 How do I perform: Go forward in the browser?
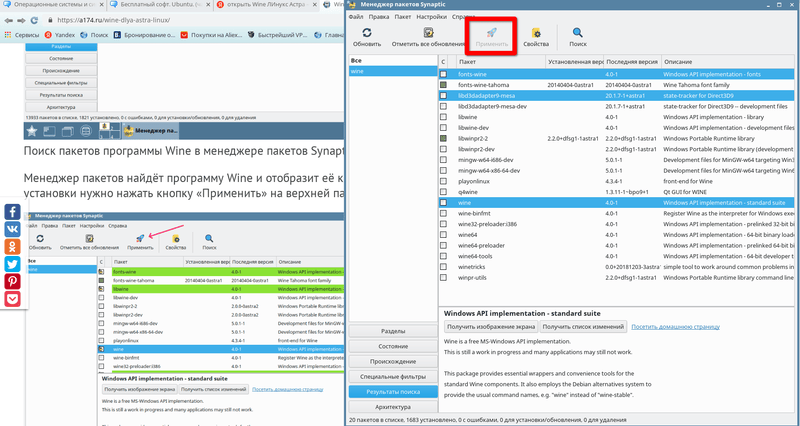coord(21,20)
